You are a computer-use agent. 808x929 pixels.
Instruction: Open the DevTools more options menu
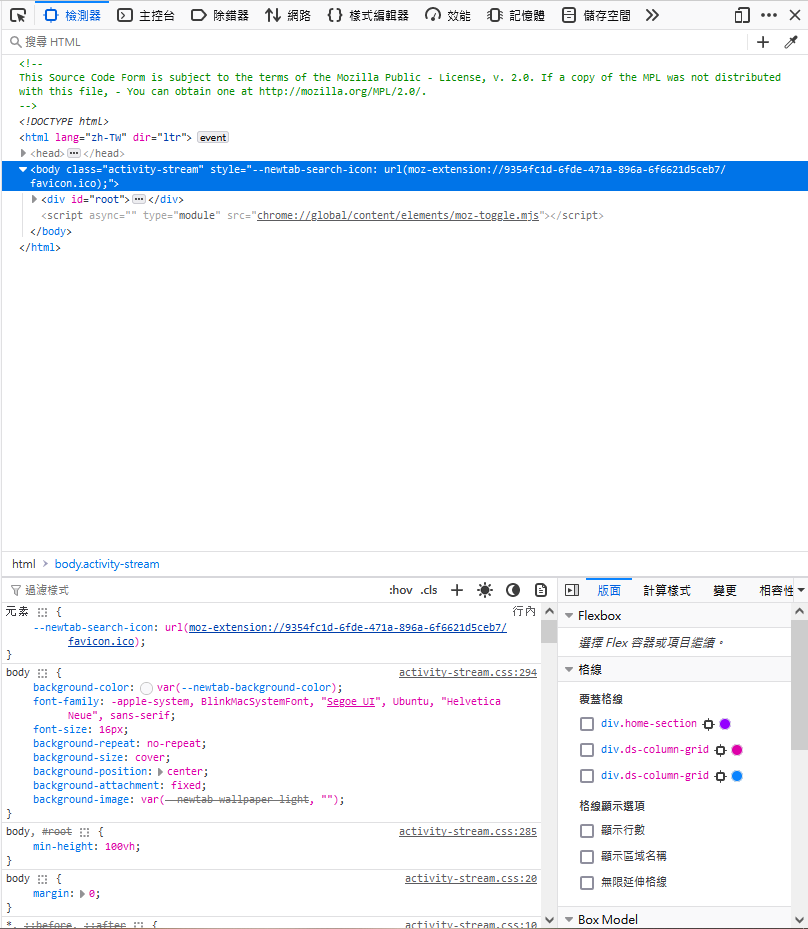tap(769, 15)
